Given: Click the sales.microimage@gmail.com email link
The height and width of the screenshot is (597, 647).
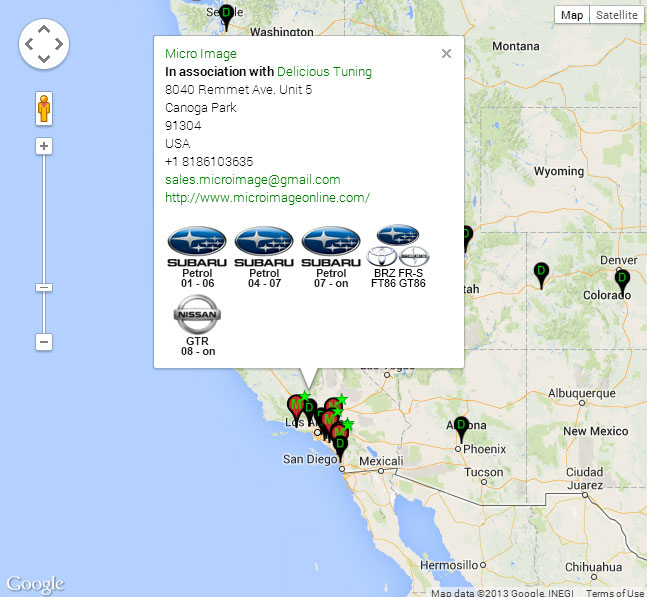Looking at the screenshot, I should pos(253,180).
